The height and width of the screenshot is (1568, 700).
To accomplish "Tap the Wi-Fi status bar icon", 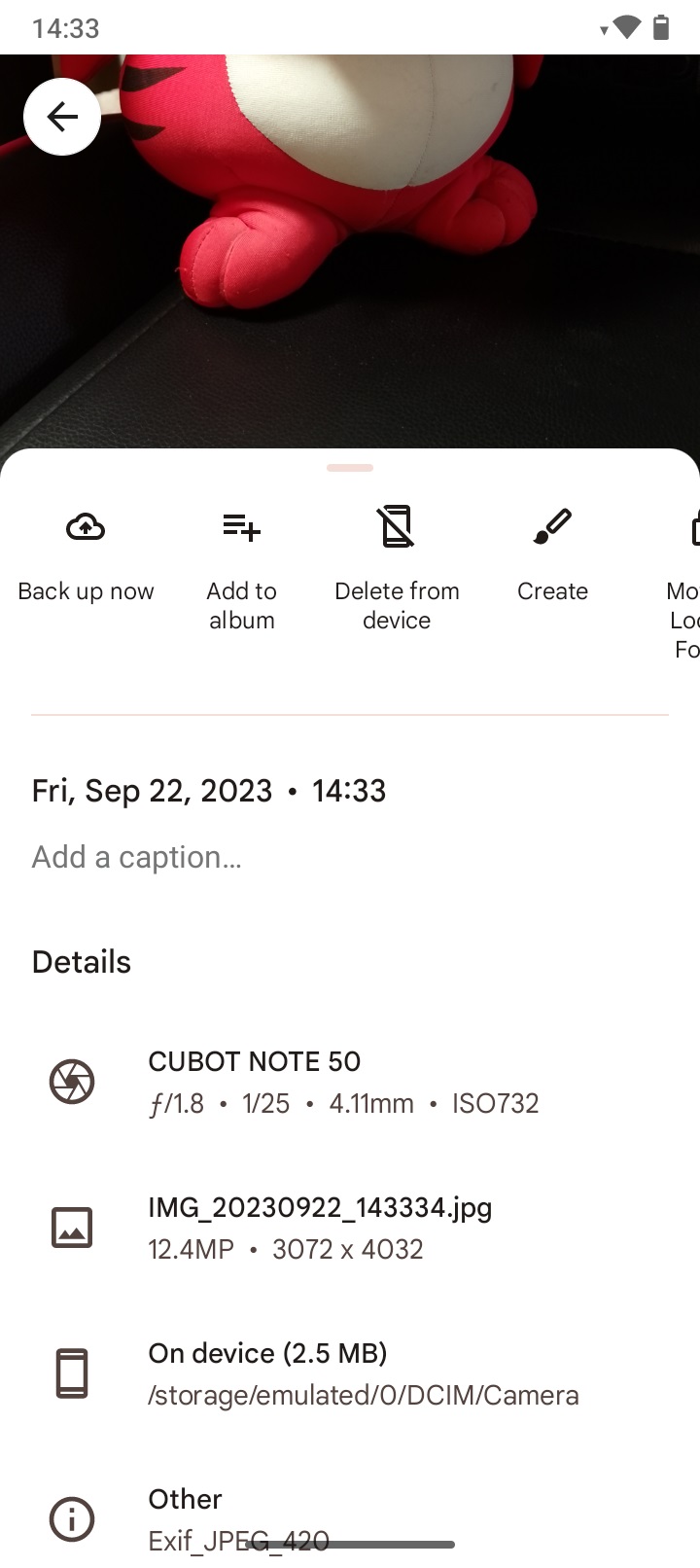I will (x=627, y=27).
